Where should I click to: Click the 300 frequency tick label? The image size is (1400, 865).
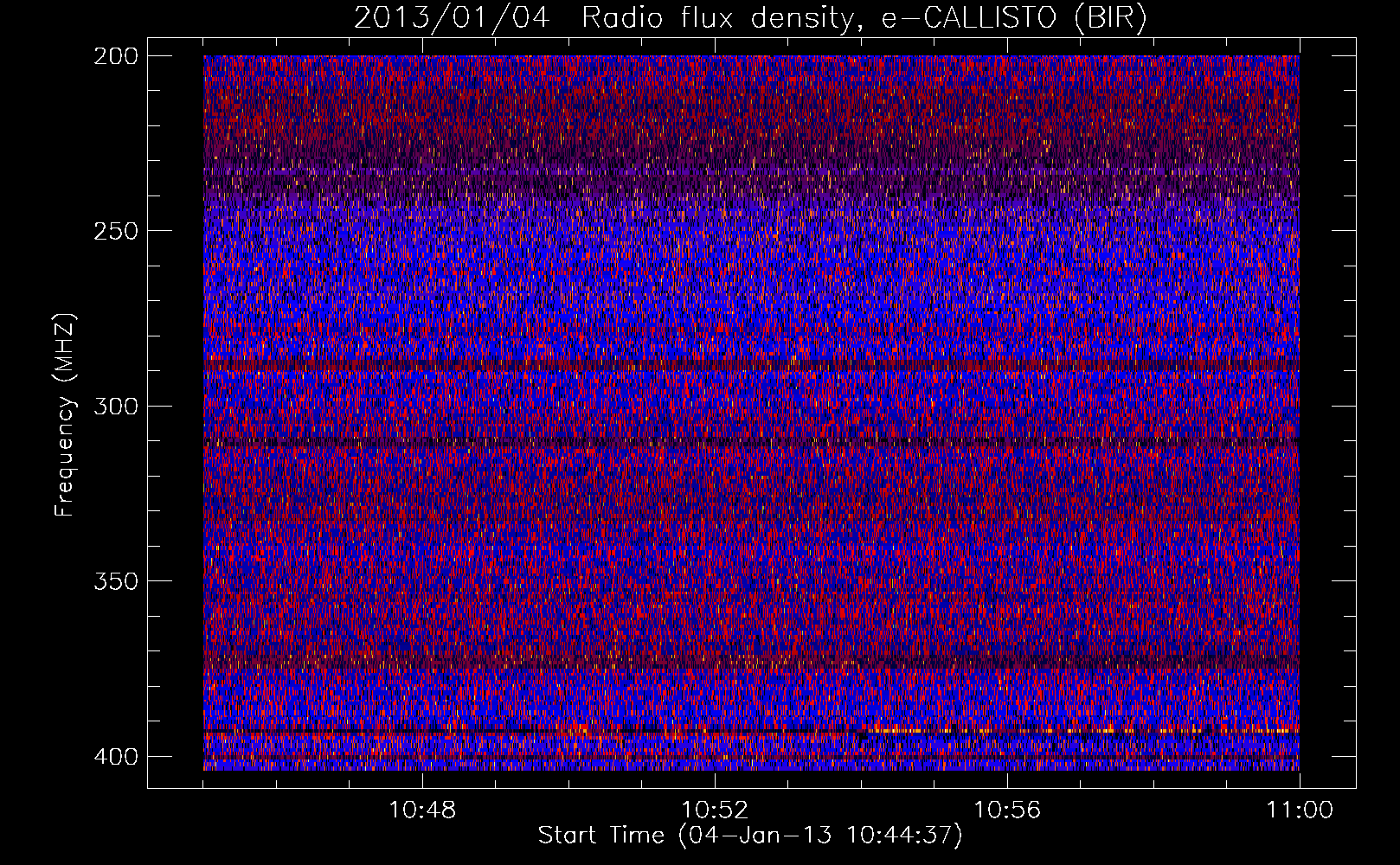tap(115, 406)
